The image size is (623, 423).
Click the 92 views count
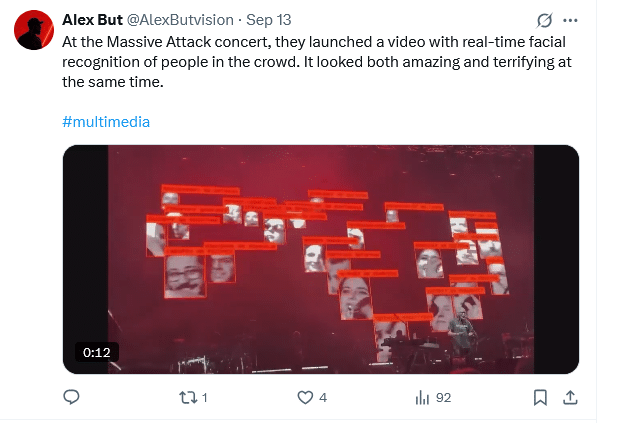tap(443, 397)
